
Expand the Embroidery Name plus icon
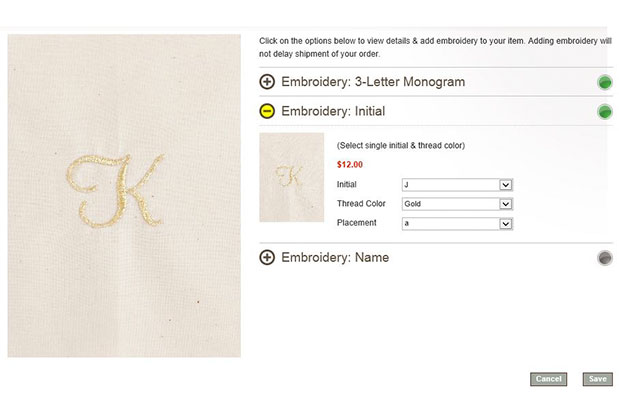(267, 257)
